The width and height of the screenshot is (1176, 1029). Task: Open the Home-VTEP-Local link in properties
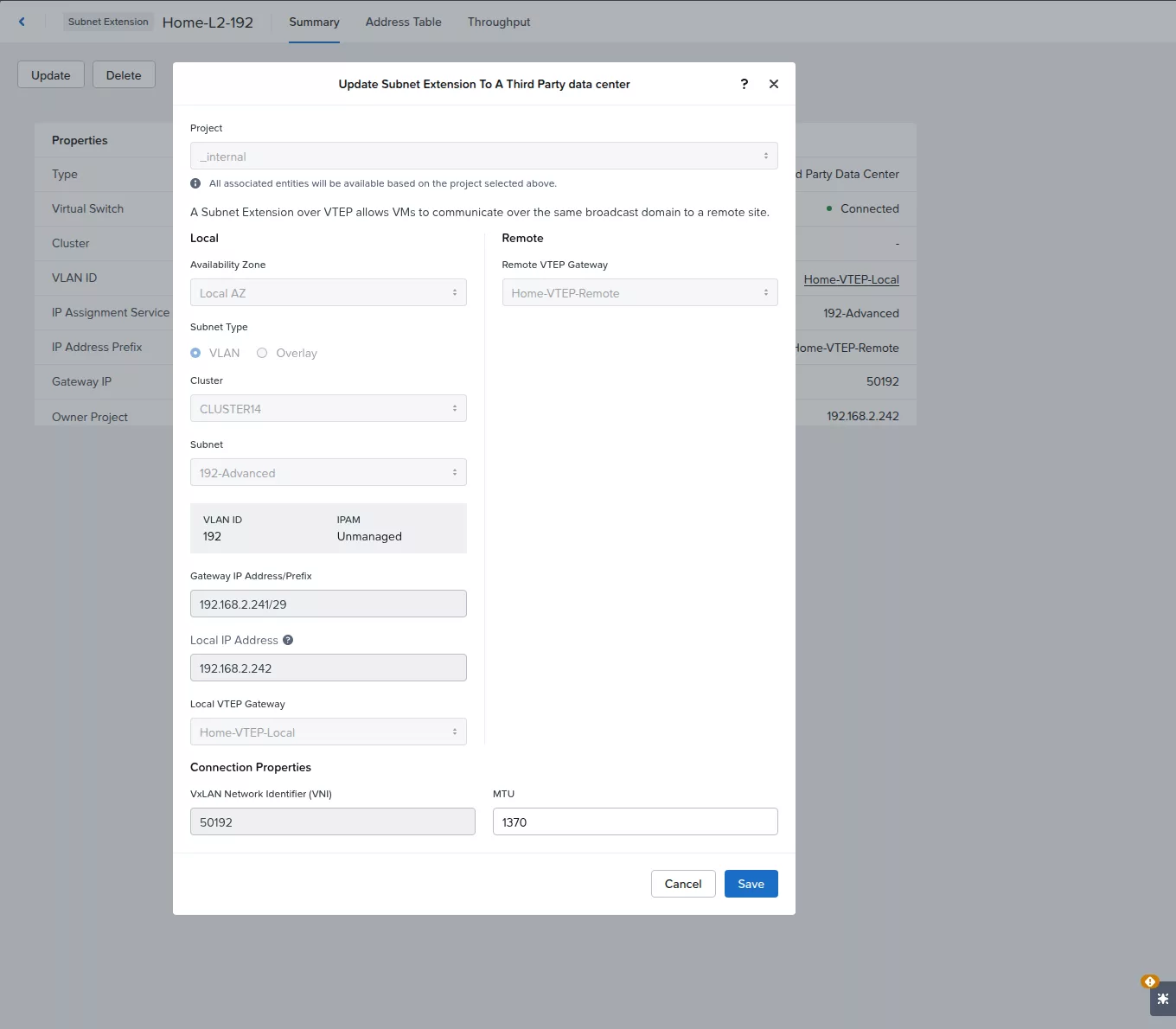pyautogui.click(x=852, y=279)
